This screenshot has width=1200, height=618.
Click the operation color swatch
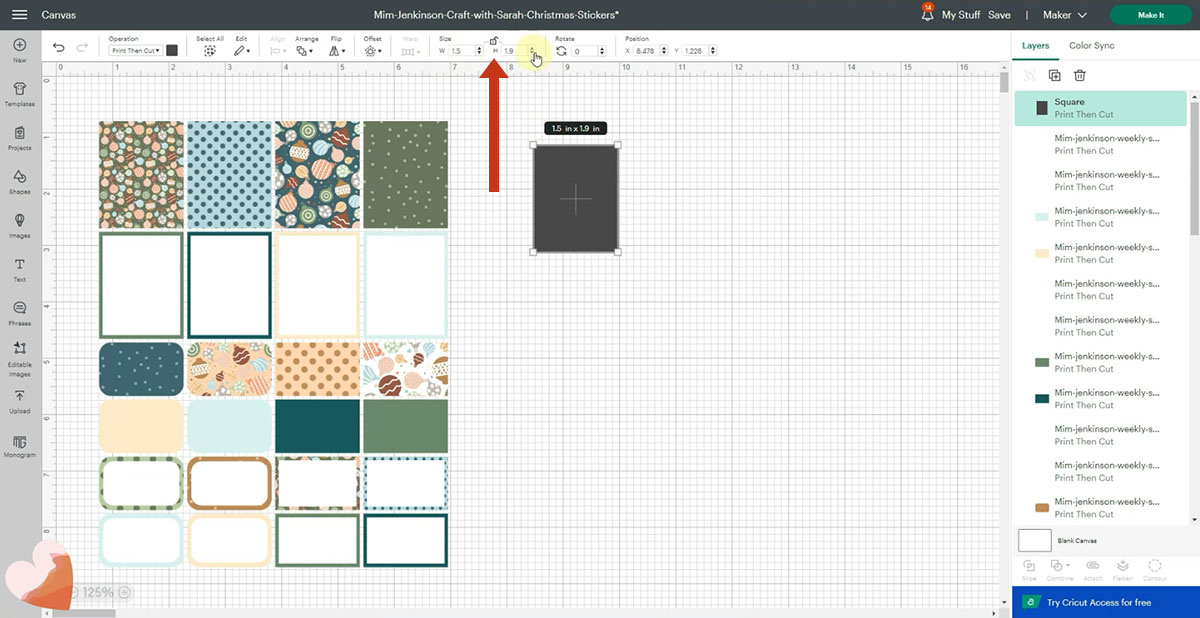click(172, 50)
